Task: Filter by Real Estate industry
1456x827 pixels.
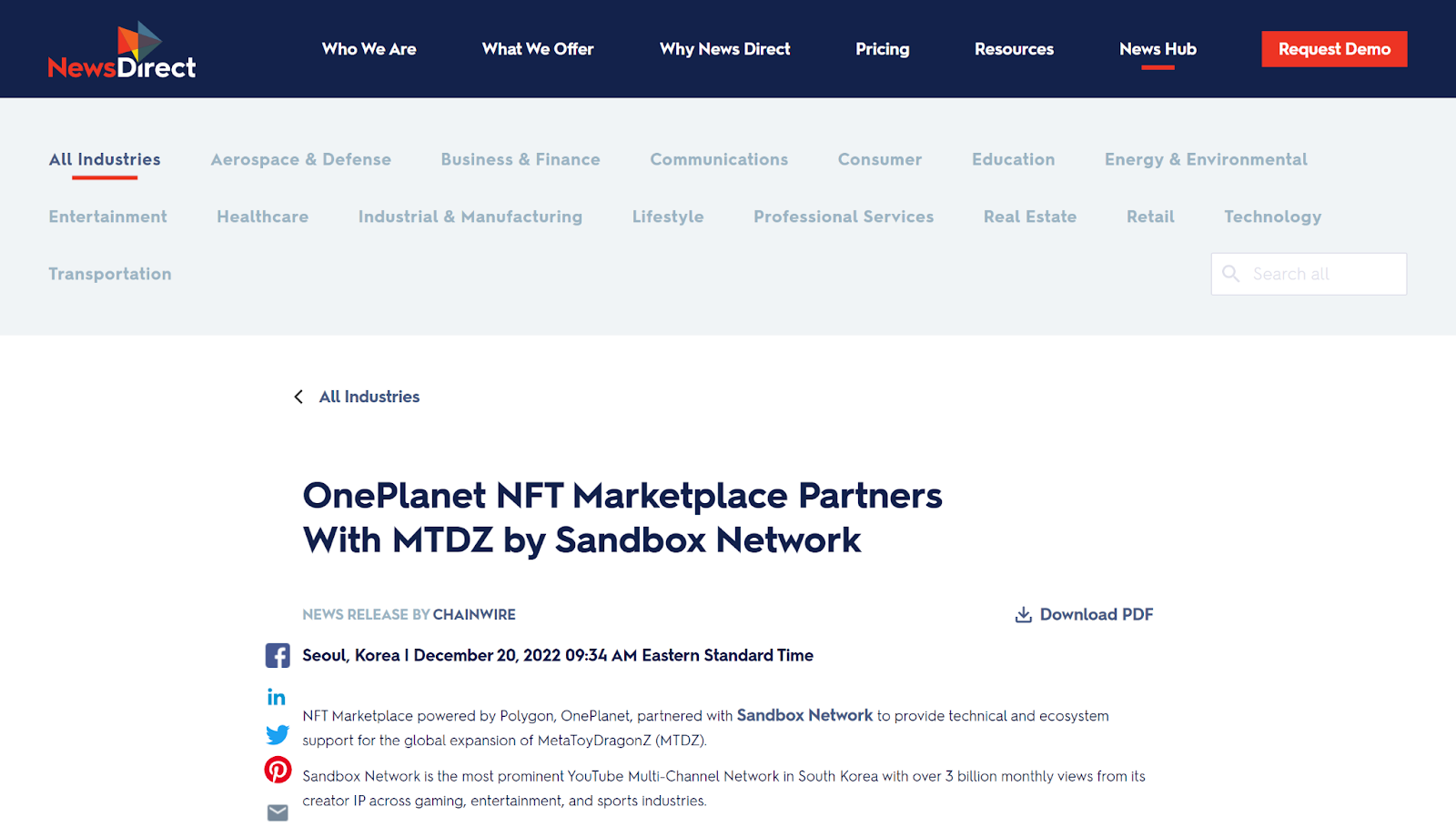Action: click(1030, 217)
